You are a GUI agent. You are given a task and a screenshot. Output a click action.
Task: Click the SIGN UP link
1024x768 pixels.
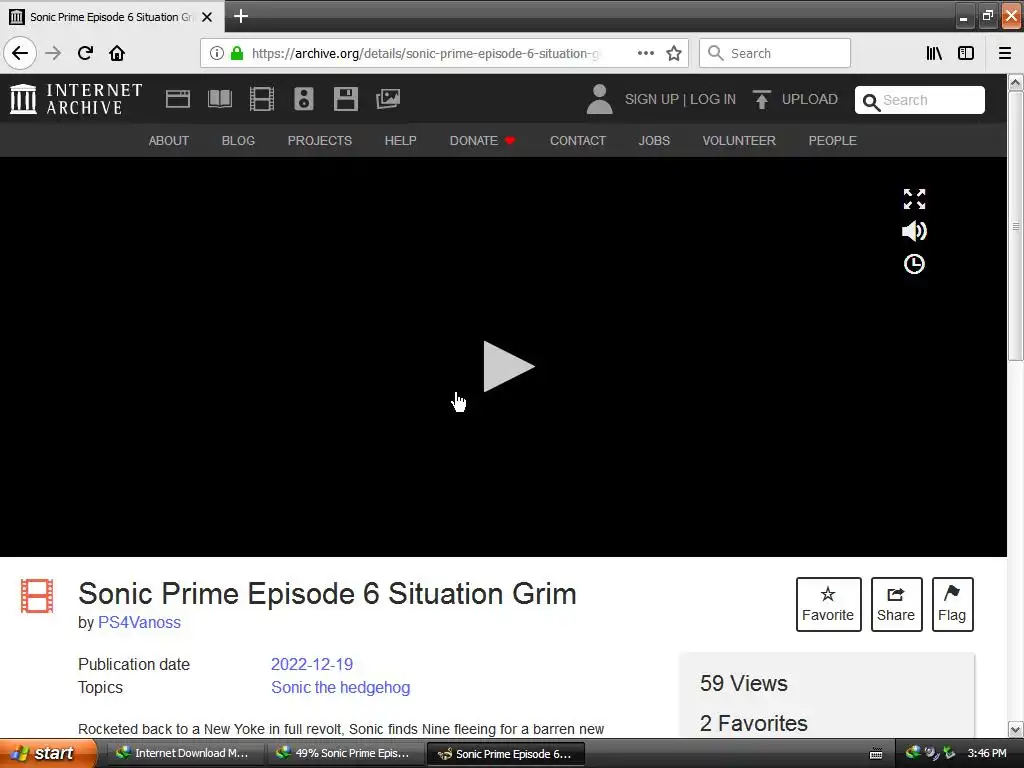(652, 99)
